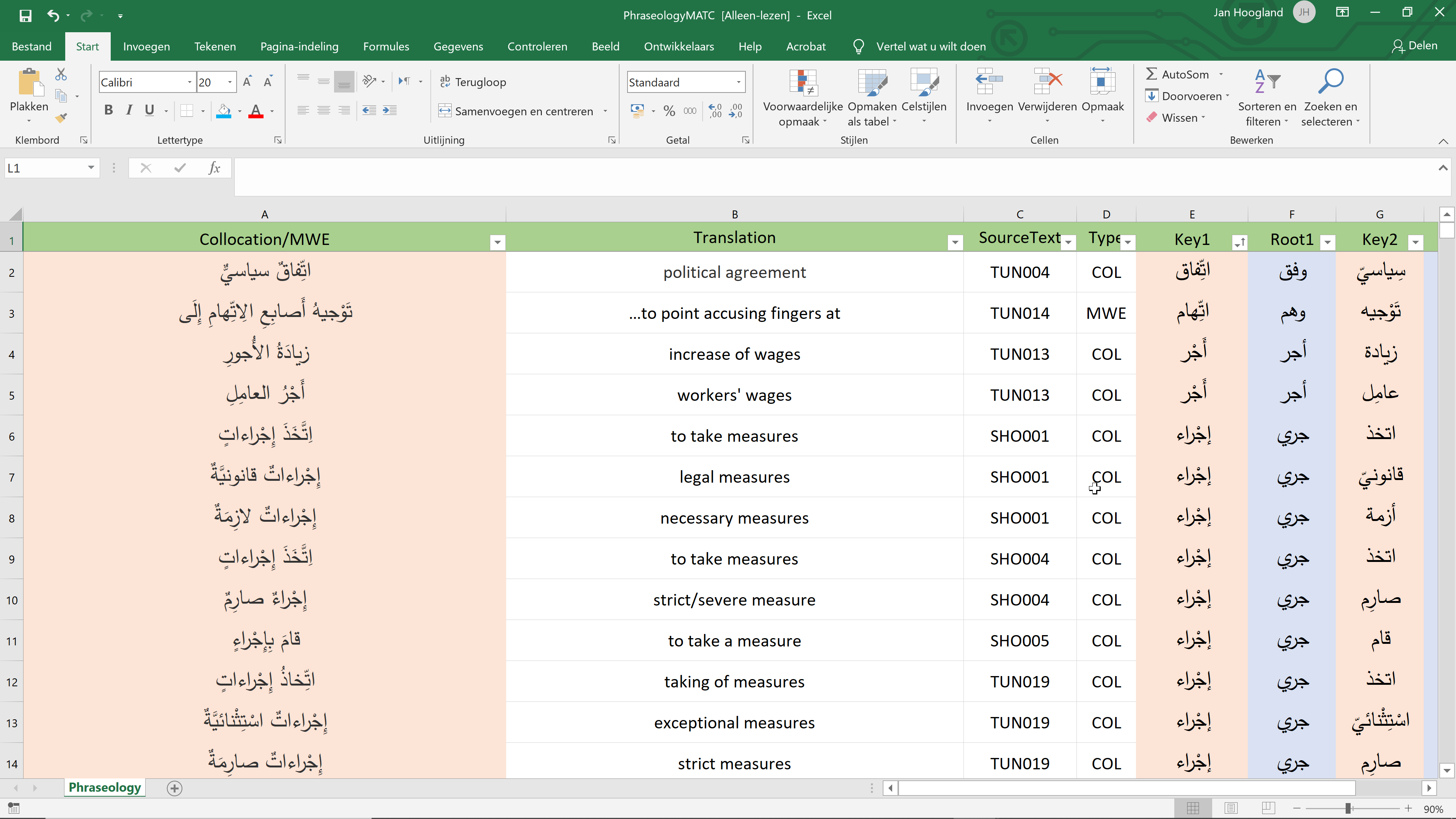Click the Delen share button

(x=1414, y=46)
